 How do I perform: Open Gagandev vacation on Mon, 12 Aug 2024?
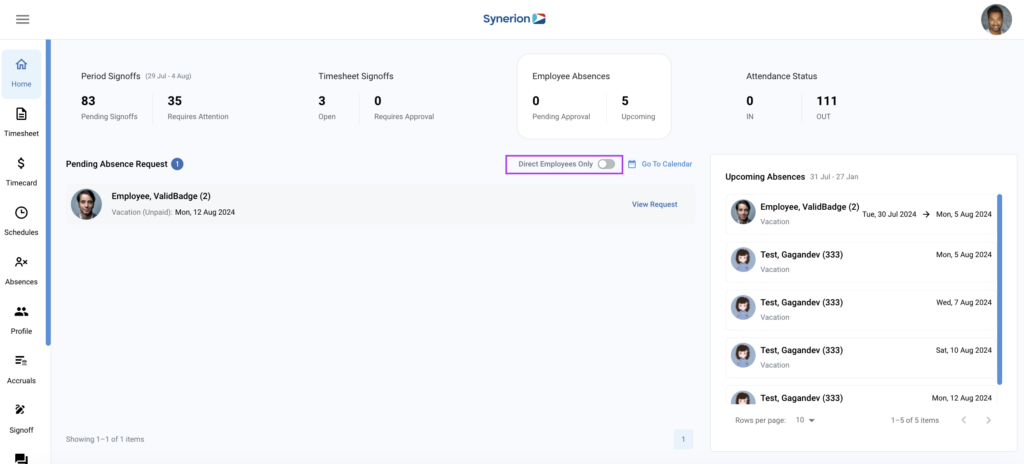coord(861,395)
